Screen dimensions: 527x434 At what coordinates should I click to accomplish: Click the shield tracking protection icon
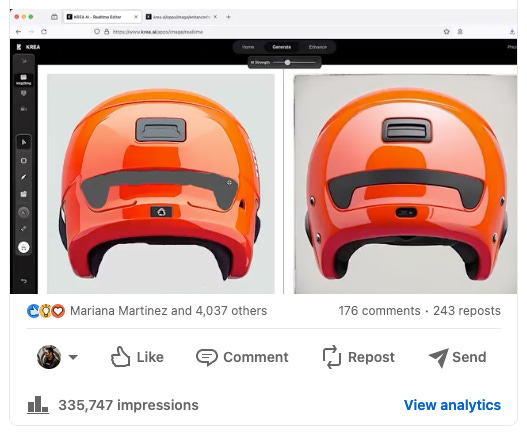click(x=97, y=32)
